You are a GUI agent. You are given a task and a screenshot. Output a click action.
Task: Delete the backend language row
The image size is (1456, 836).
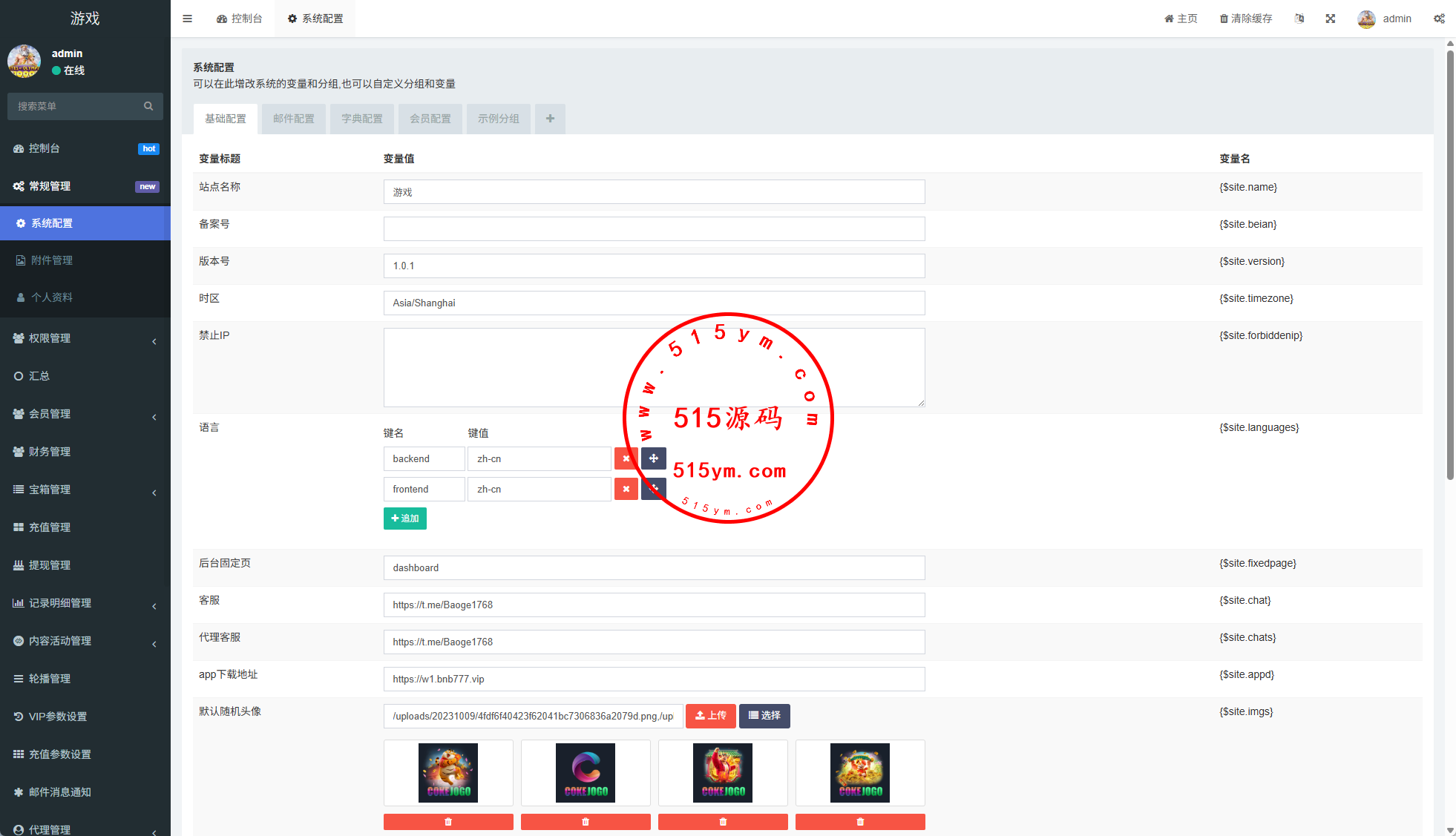coord(626,458)
